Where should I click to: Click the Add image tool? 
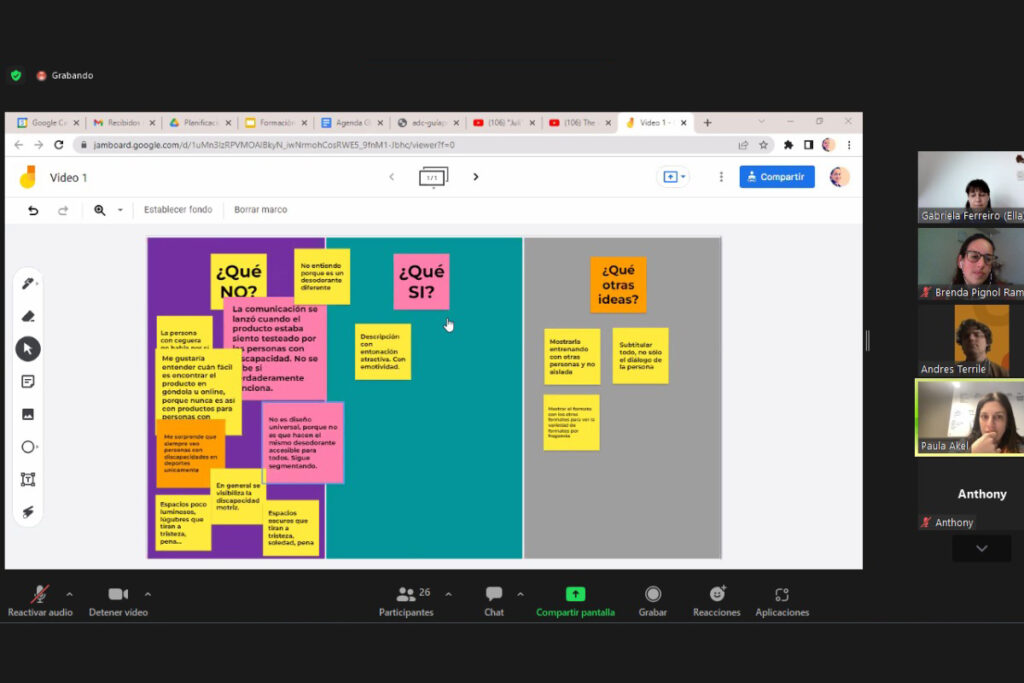point(28,414)
